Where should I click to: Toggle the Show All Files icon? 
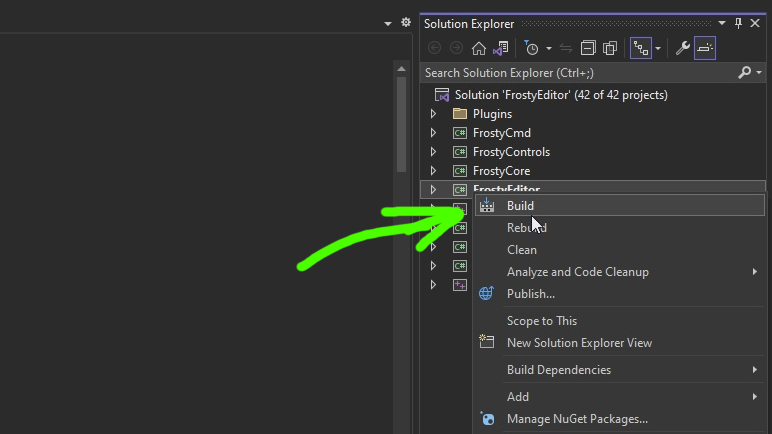click(x=610, y=48)
